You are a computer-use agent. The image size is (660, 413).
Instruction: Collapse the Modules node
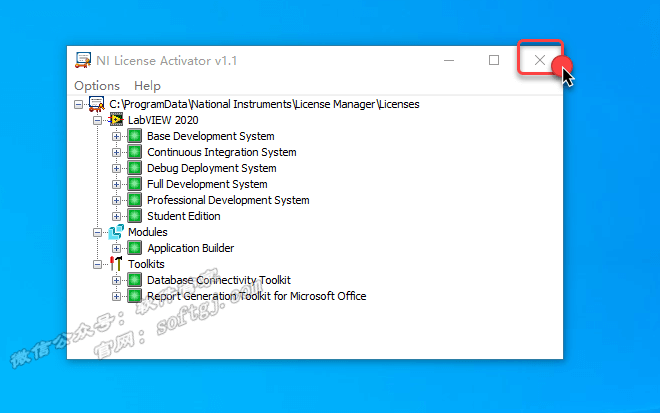pyautogui.click(x=97, y=232)
